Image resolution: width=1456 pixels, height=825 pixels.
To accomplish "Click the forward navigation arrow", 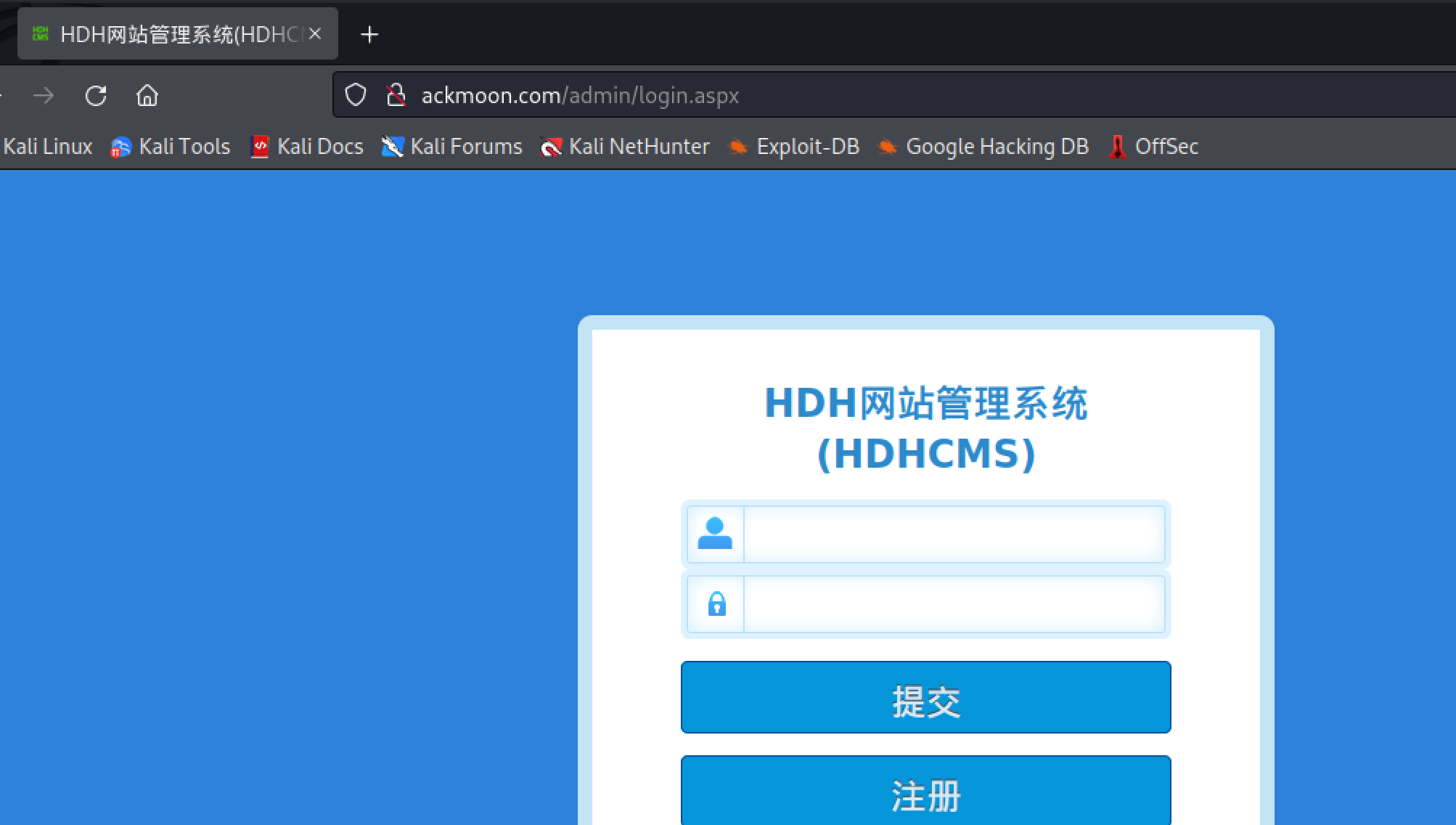I will [x=44, y=95].
